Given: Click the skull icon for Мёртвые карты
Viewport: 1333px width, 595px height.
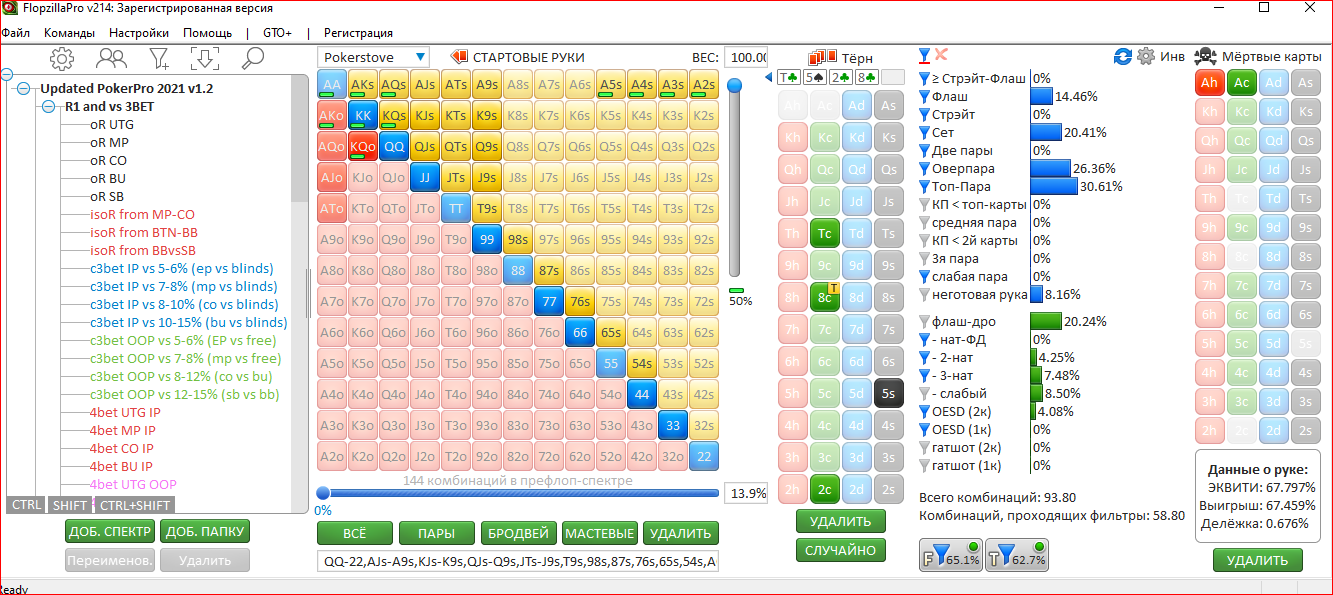Looking at the screenshot, I should click(x=1205, y=57).
